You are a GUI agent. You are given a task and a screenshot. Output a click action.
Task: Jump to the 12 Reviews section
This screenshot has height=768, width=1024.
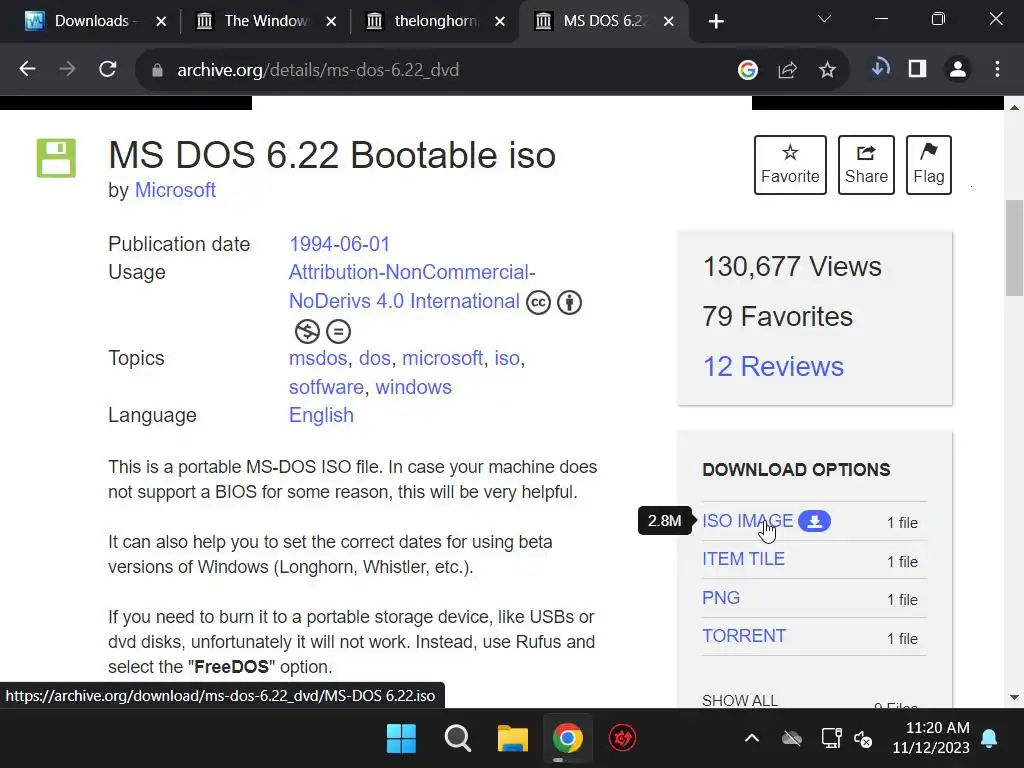click(x=773, y=366)
